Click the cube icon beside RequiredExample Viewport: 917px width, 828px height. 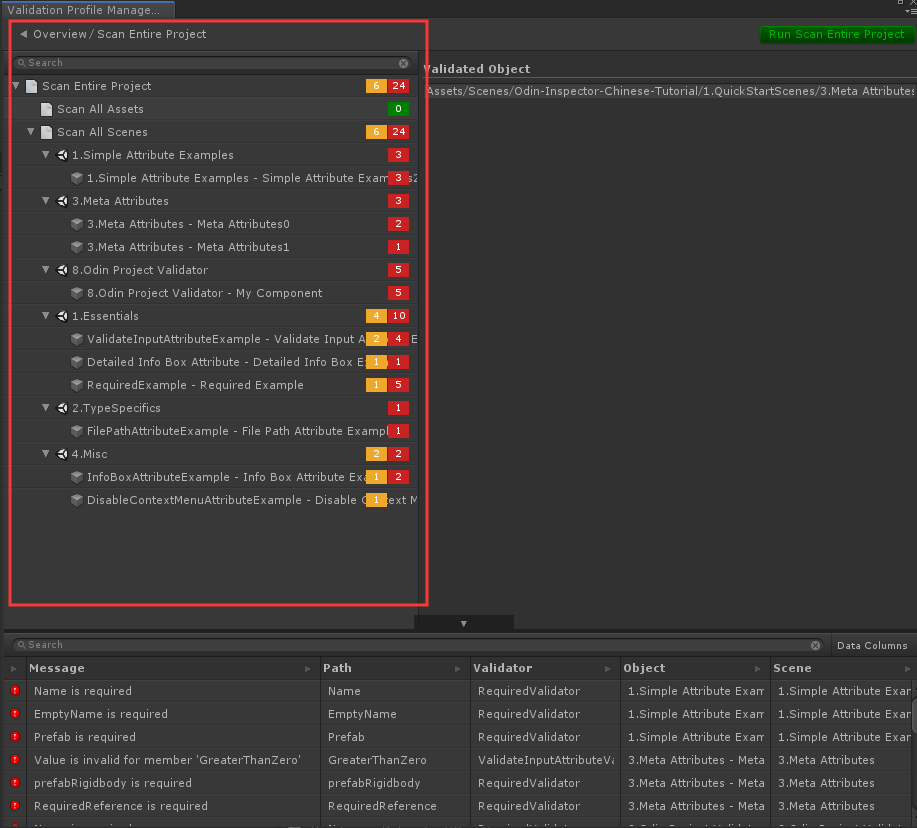pos(77,385)
